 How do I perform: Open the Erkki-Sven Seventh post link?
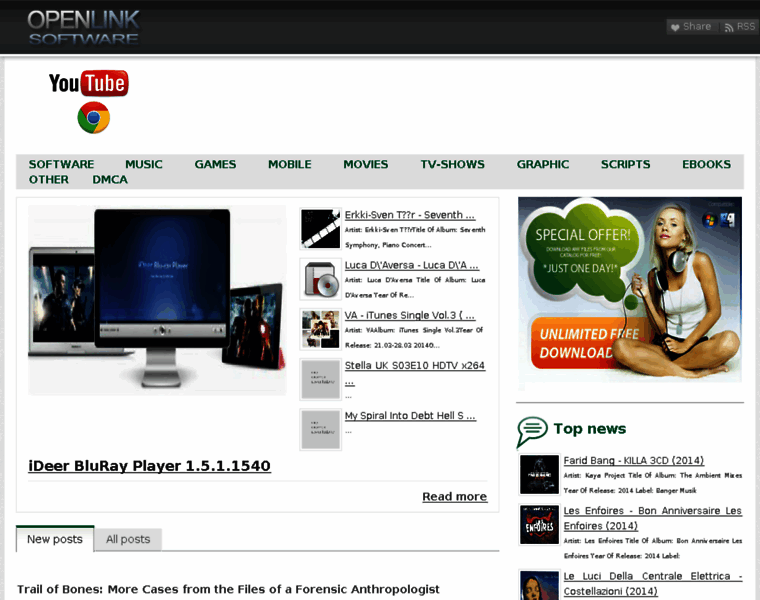point(410,215)
